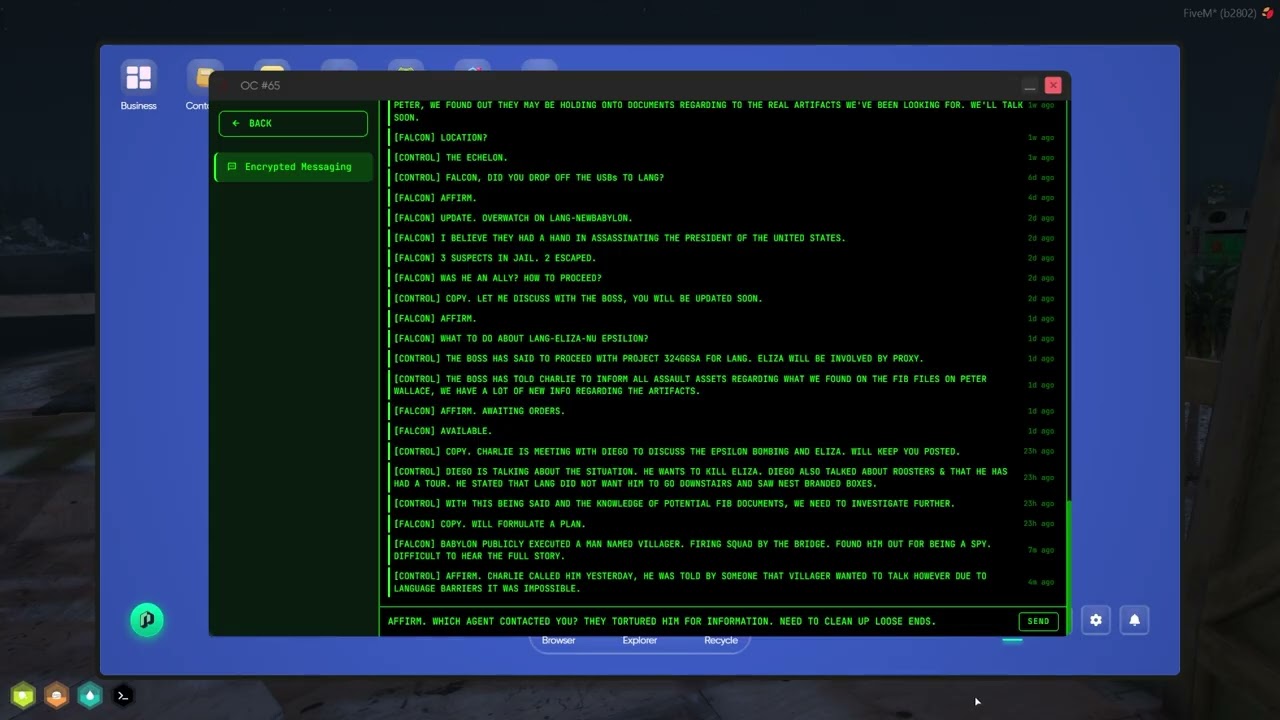1280x720 pixels.
Task: Select 'WAS HE AN ALLY? HOW TO PROCEED?' message
Action: [722, 278]
